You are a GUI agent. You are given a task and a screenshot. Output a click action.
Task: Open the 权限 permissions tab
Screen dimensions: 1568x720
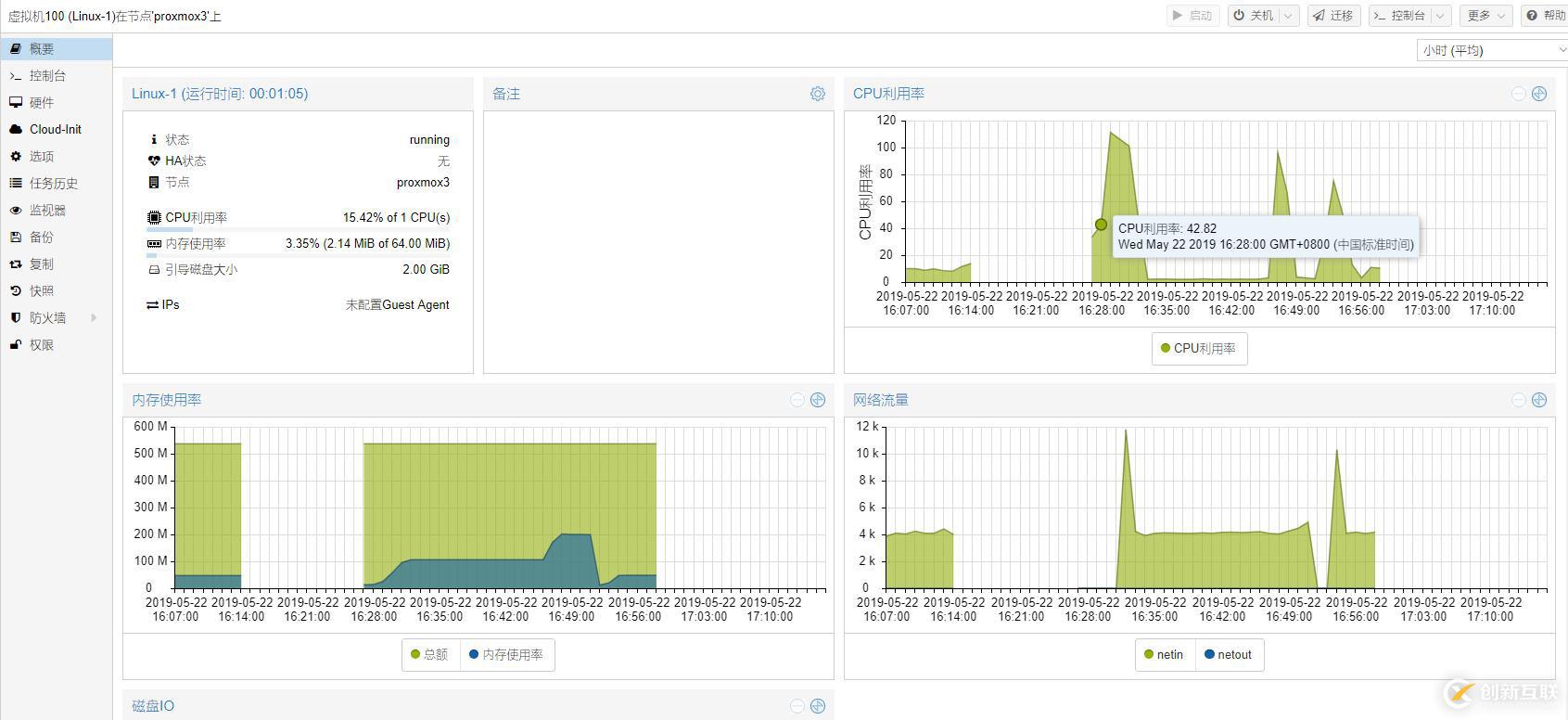pos(56,344)
